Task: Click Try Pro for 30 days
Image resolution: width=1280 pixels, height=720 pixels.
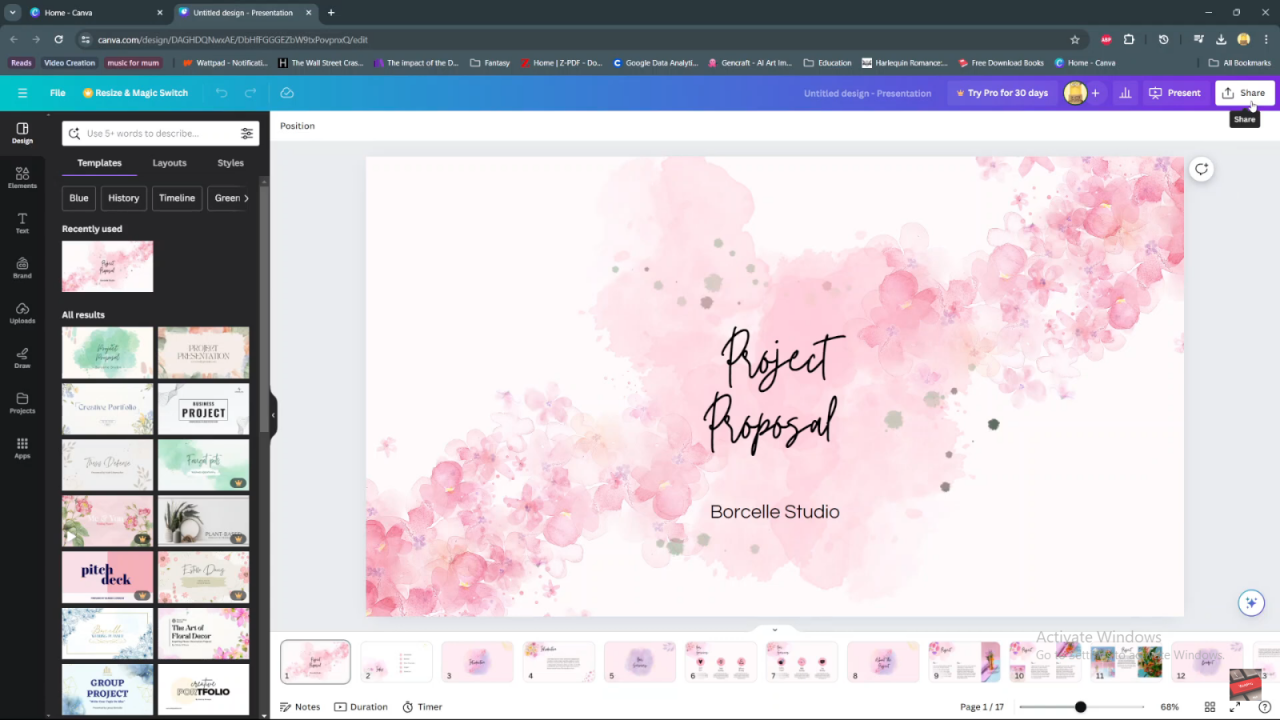Action: point(1001,93)
